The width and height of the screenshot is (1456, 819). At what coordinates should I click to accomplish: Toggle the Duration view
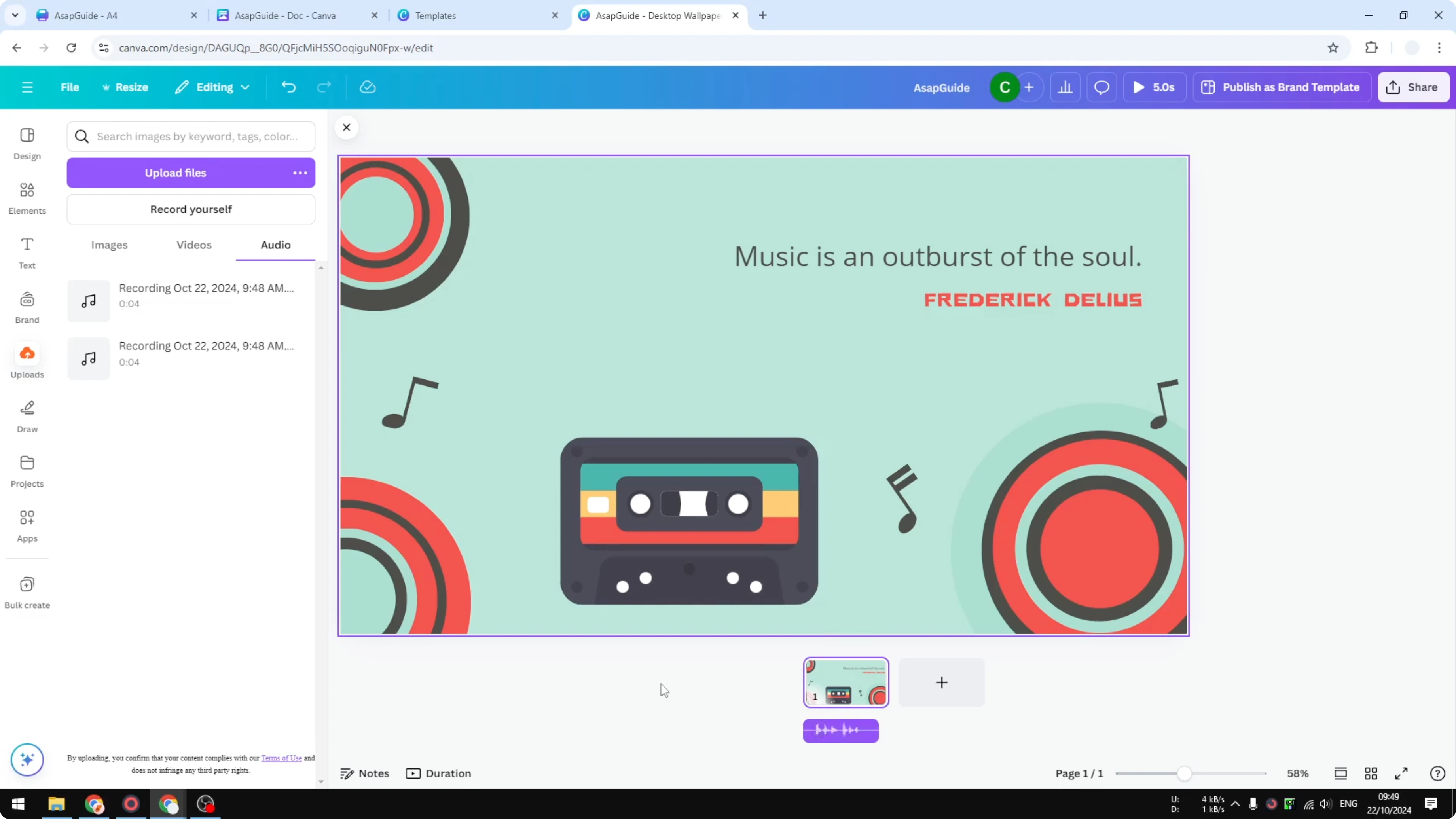coord(439,773)
